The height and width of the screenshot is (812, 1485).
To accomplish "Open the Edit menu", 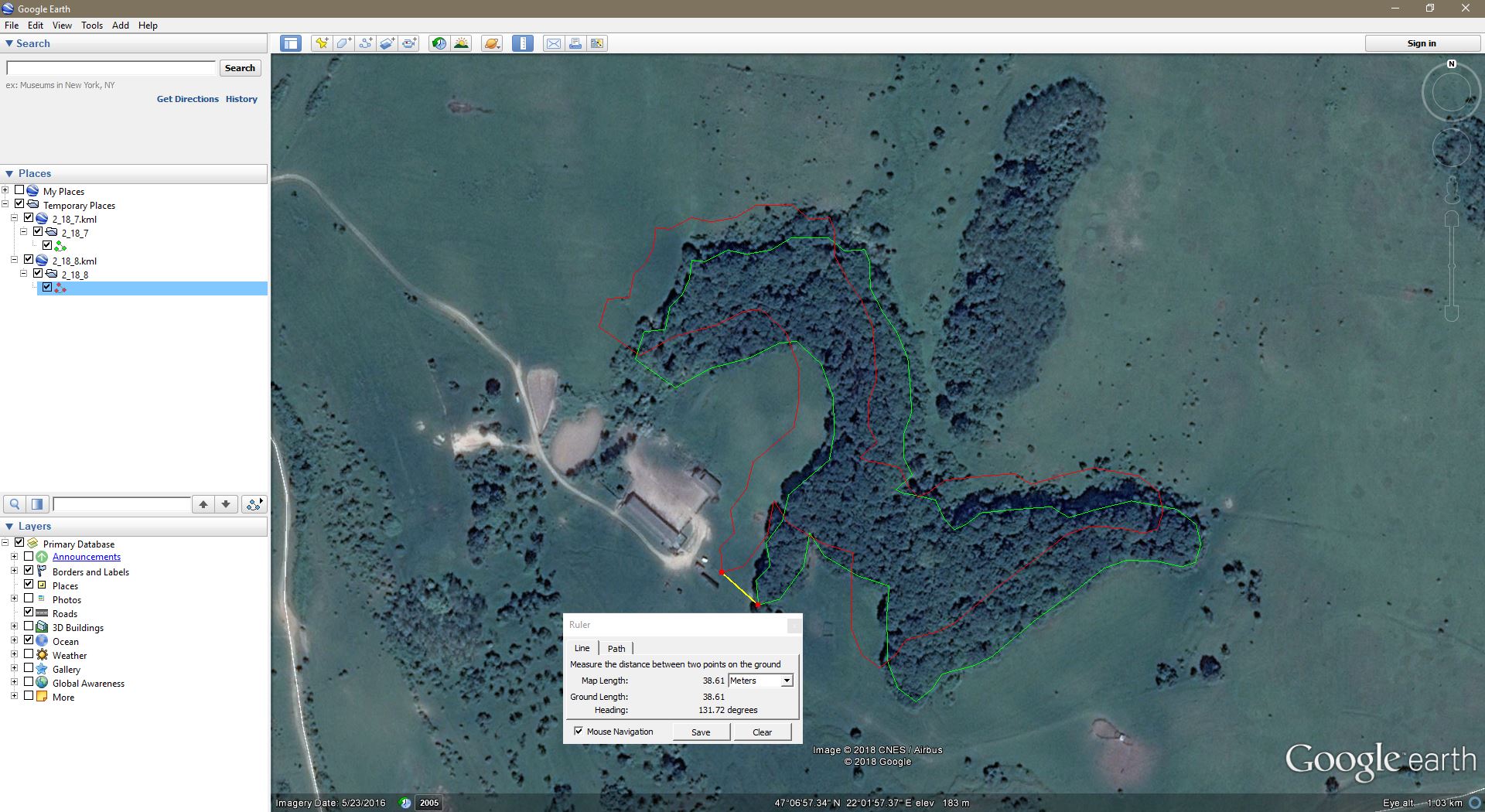I will pyautogui.click(x=36, y=26).
